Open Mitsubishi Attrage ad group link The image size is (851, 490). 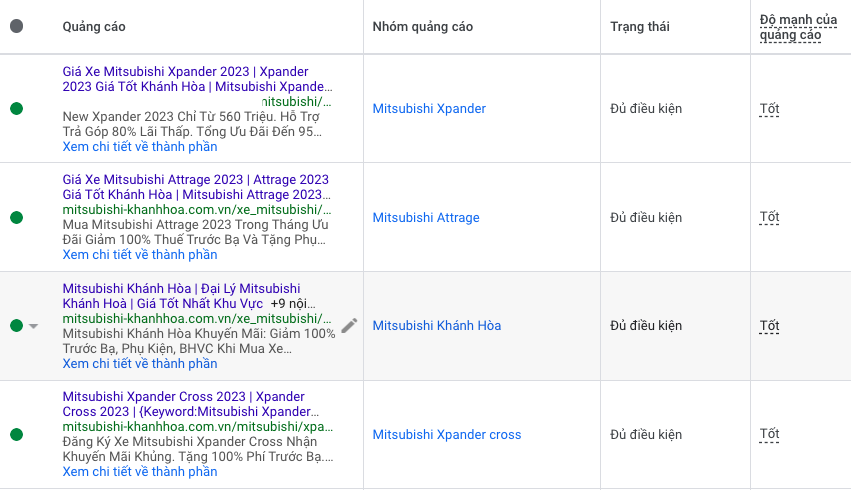(426, 217)
